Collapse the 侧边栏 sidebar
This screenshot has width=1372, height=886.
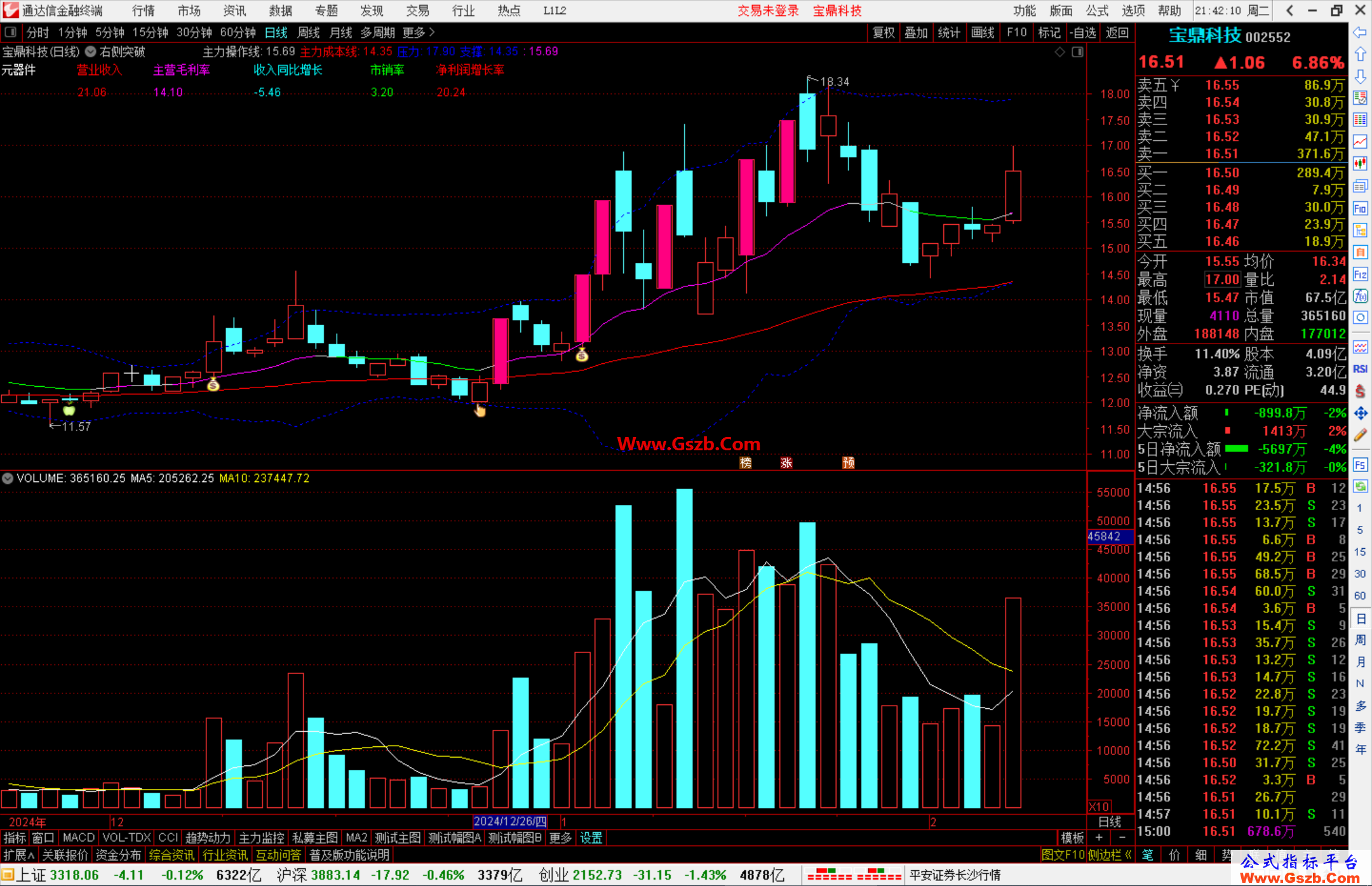coord(1110,855)
